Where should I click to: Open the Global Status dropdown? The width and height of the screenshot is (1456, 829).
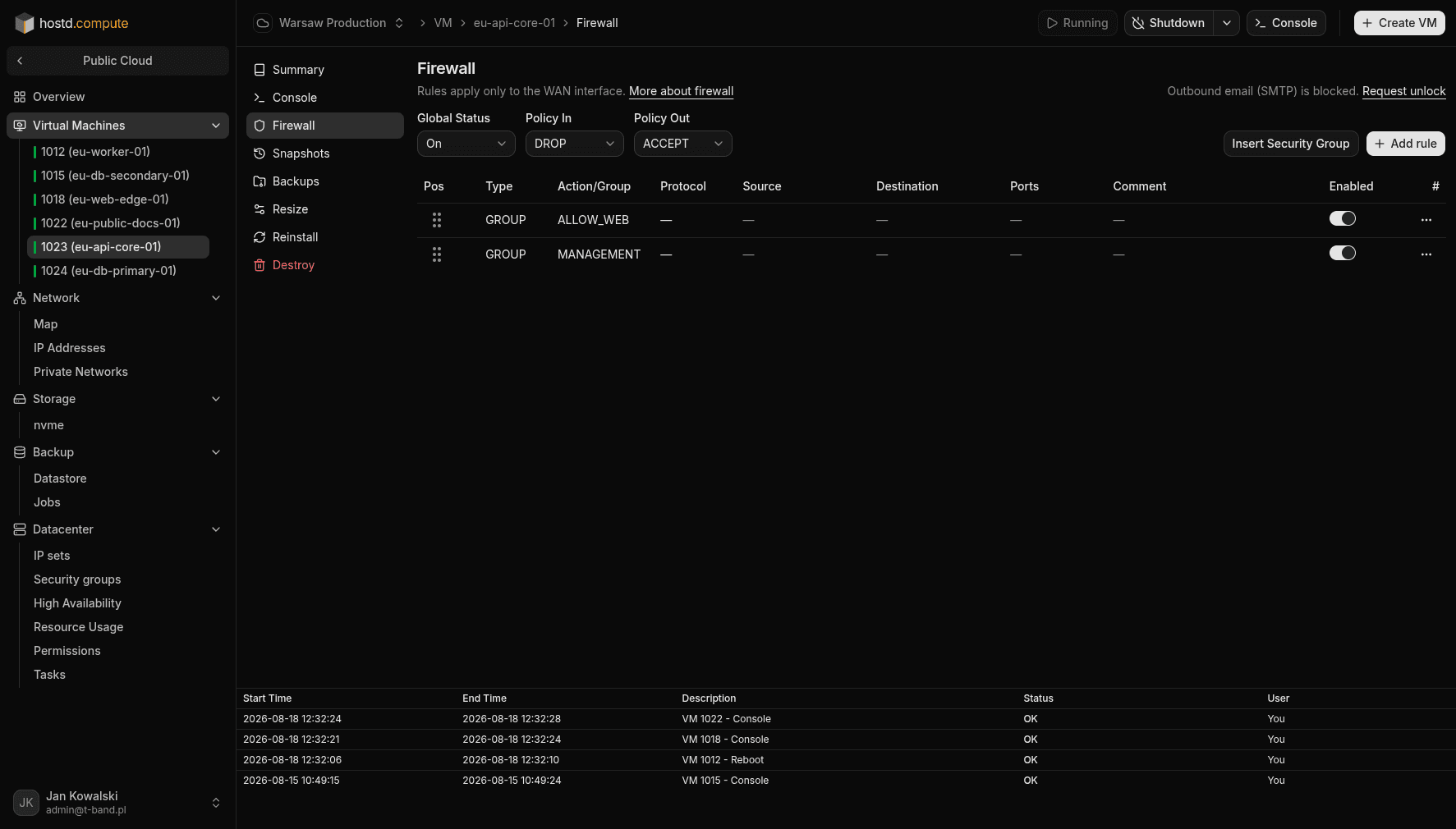pos(466,144)
